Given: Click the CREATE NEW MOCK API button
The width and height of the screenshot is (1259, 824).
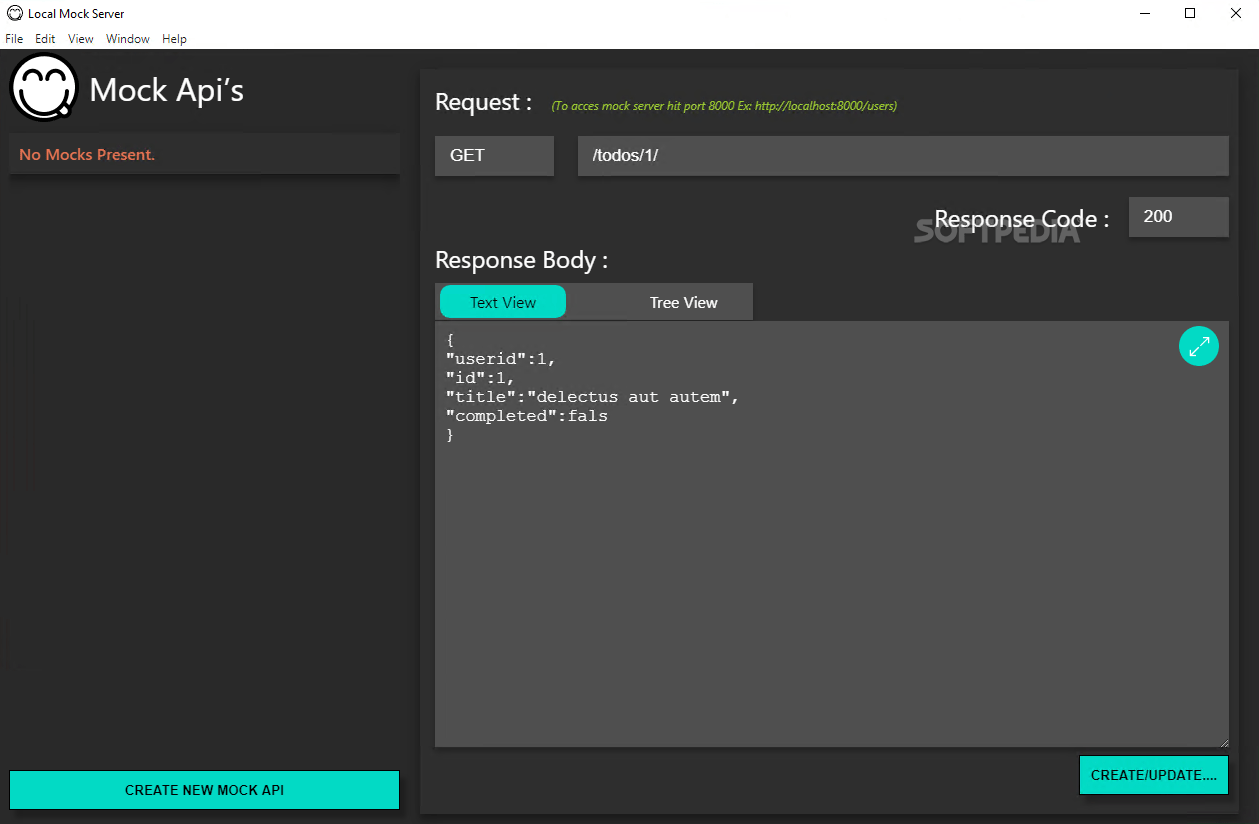Looking at the screenshot, I should pyautogui.click(x=203, y=789).
